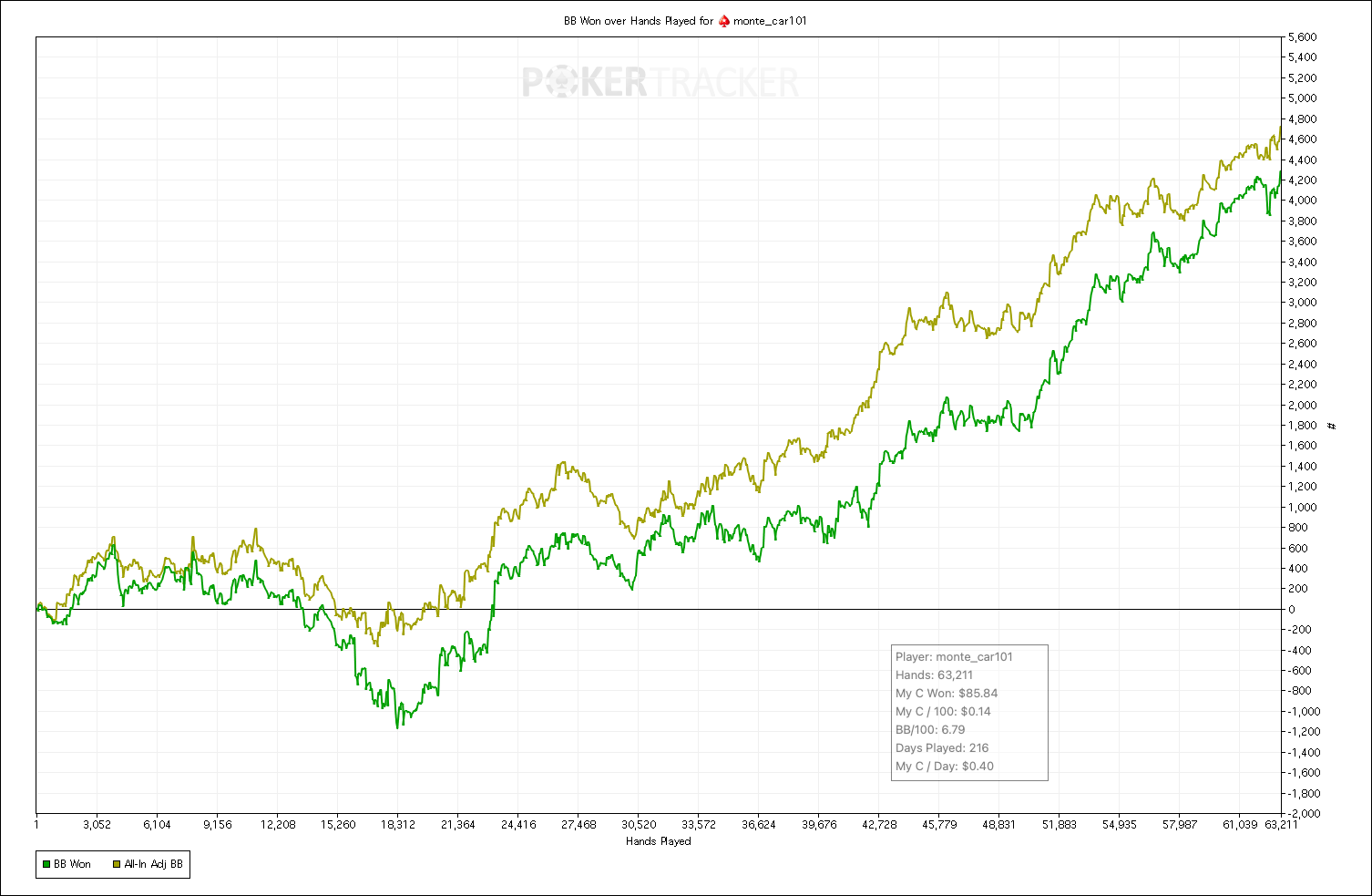Click the '4,400' y-axis tick label
The image size is (1372, 896).
(1303, 160)
